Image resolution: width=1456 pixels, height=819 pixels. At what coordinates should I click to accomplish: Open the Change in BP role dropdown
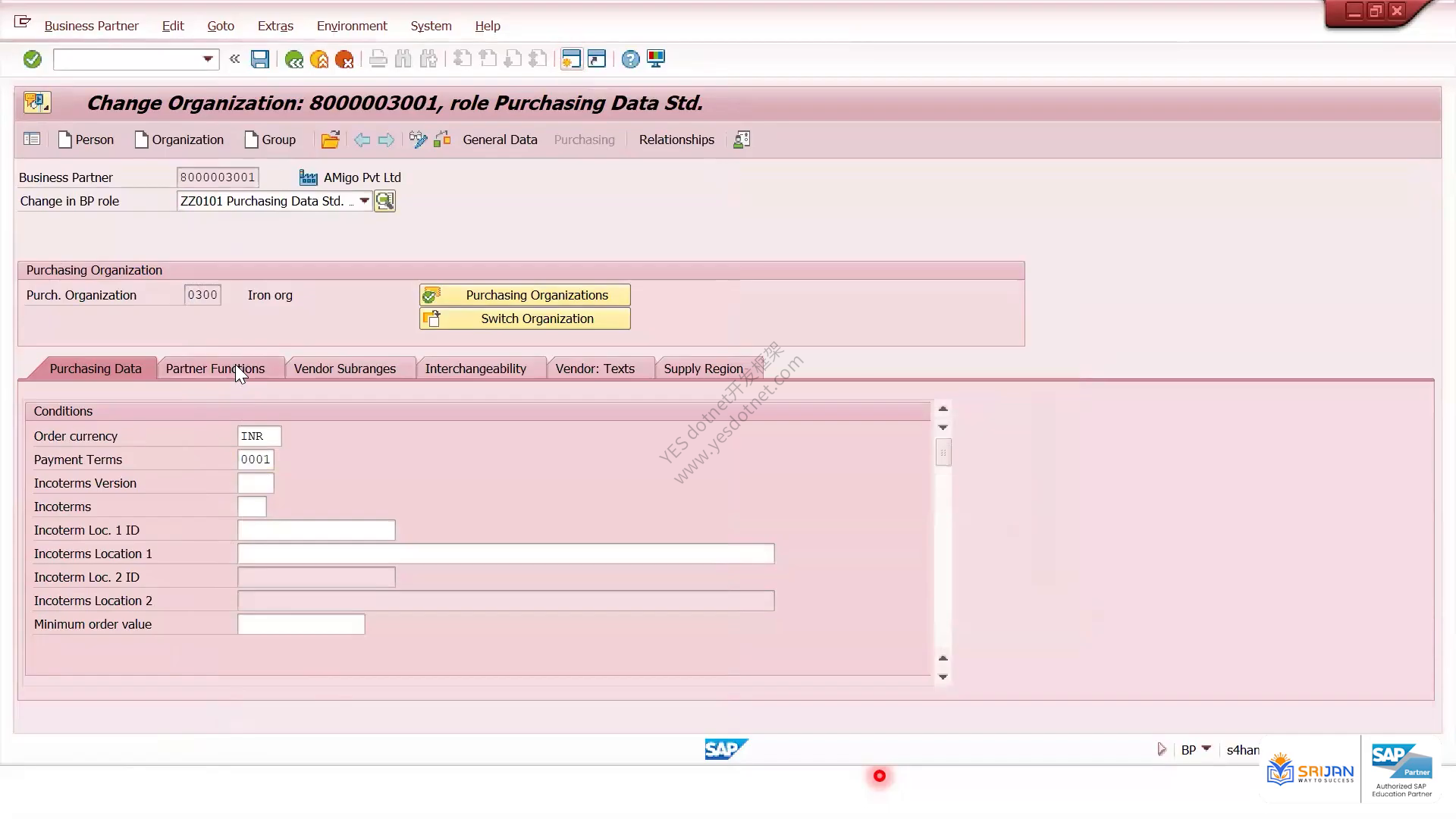[364, 201]
